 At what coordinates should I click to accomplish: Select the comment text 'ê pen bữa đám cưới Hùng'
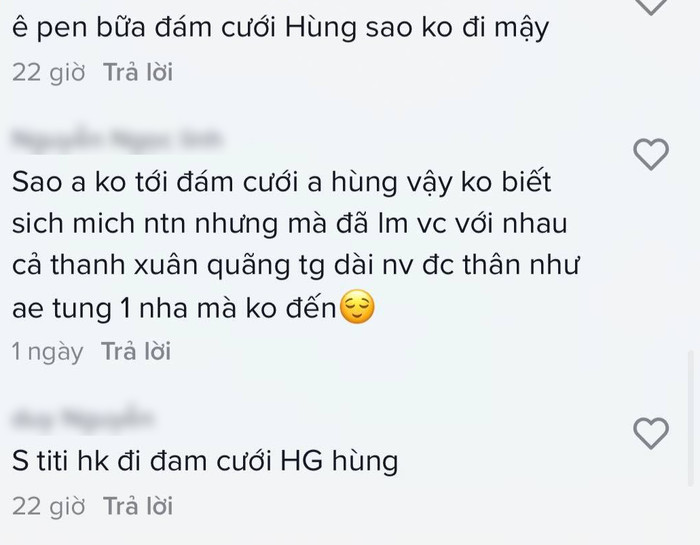184,28
